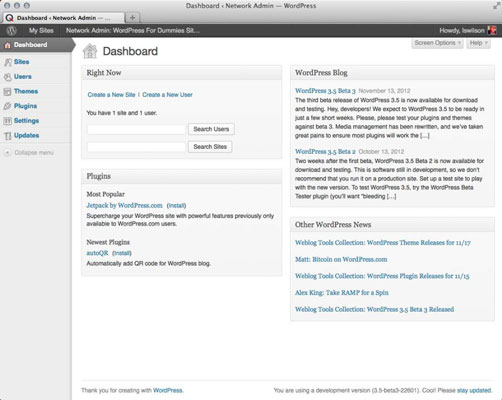Open a new browser tab with plus button

(x=132, y=18)
